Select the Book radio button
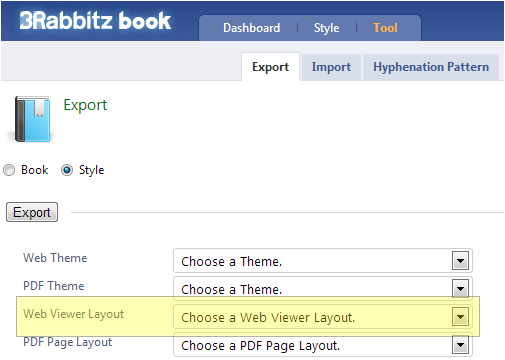 (9, 170)
